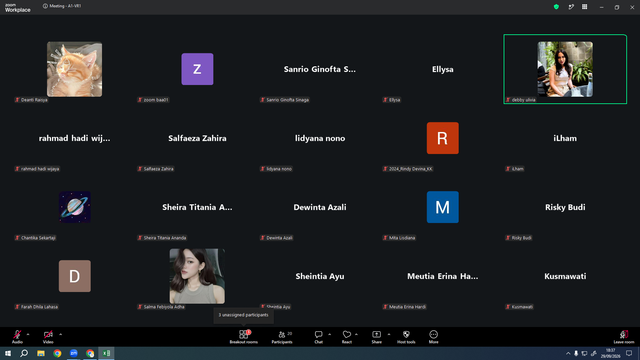Select the Sanrio Ginofta S... tile name

(x=320, y=69)
